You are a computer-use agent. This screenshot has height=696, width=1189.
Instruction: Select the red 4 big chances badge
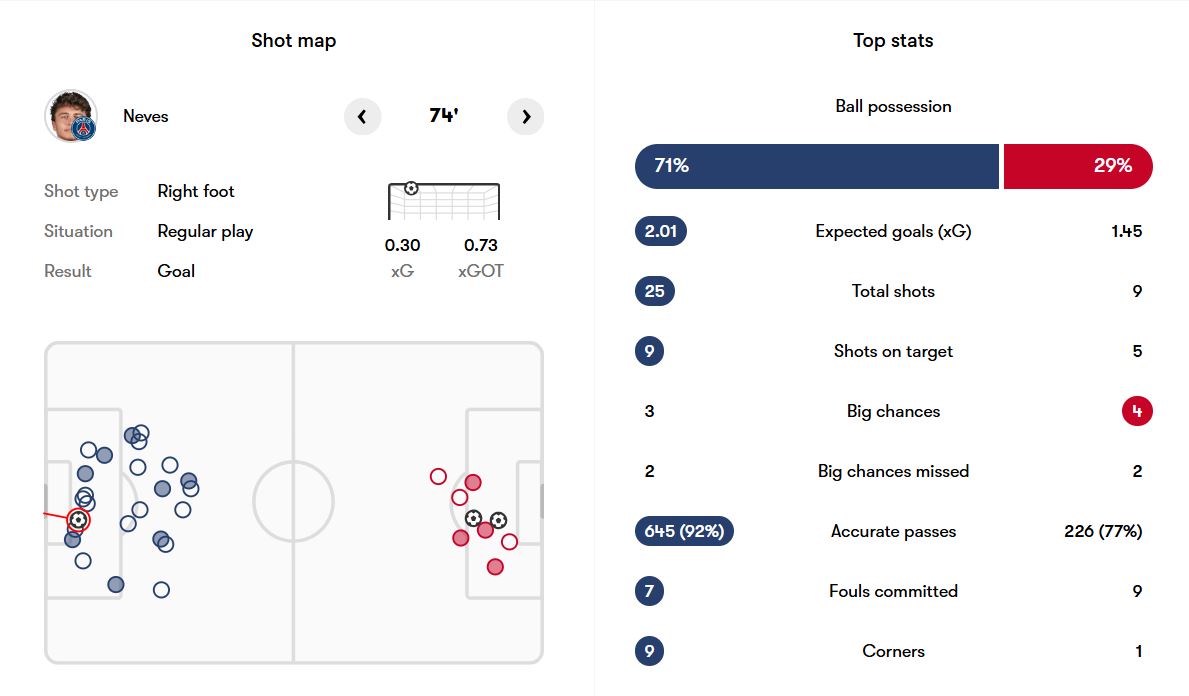tap(1137, 411)
